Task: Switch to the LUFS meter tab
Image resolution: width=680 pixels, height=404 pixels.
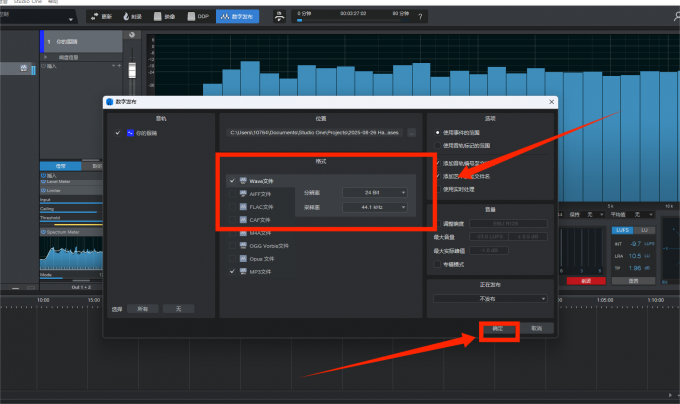Action: click(x=619, y=229)
